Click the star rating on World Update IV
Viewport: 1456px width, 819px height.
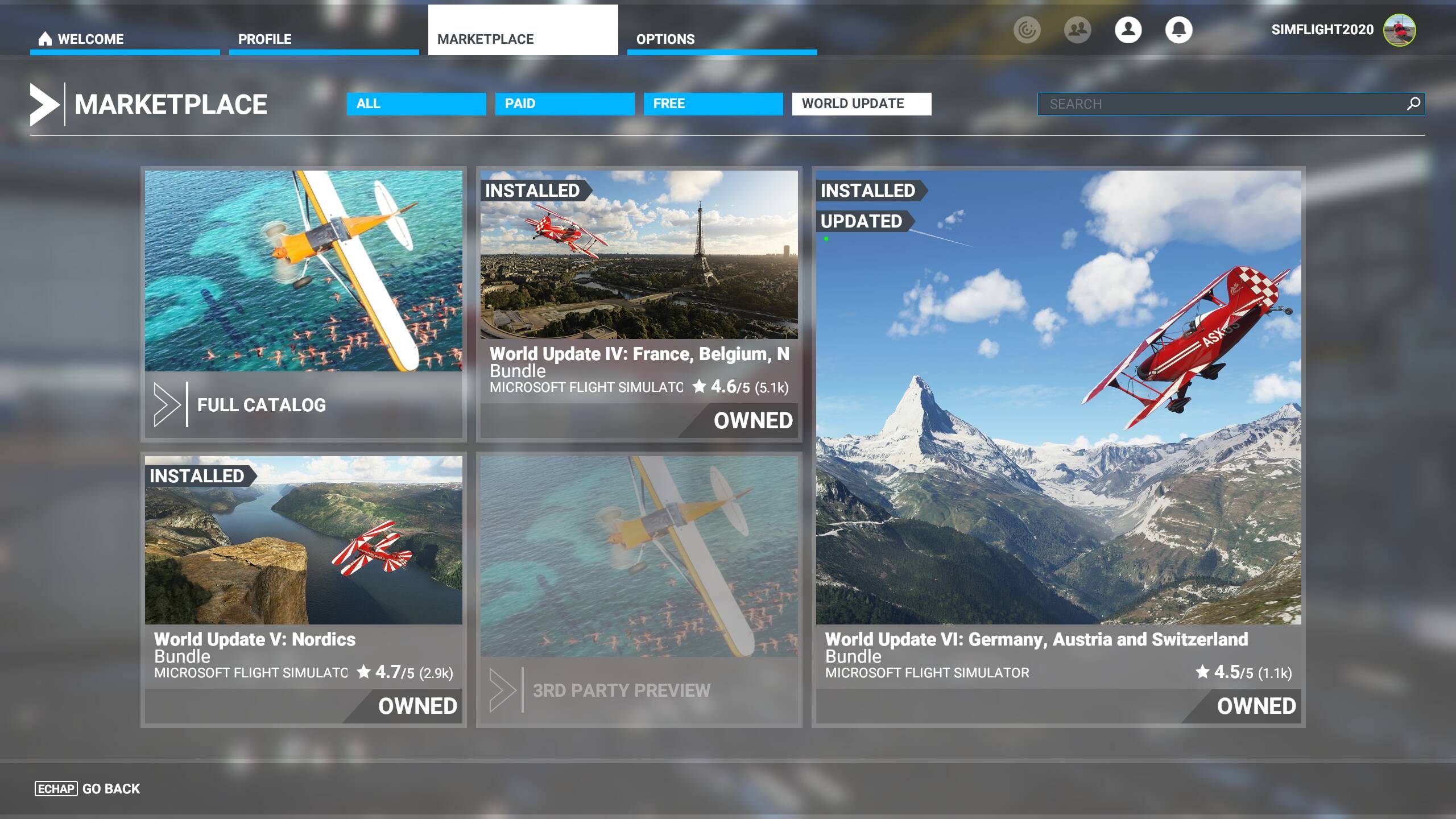pyautogui.click(x=699, y=387)
